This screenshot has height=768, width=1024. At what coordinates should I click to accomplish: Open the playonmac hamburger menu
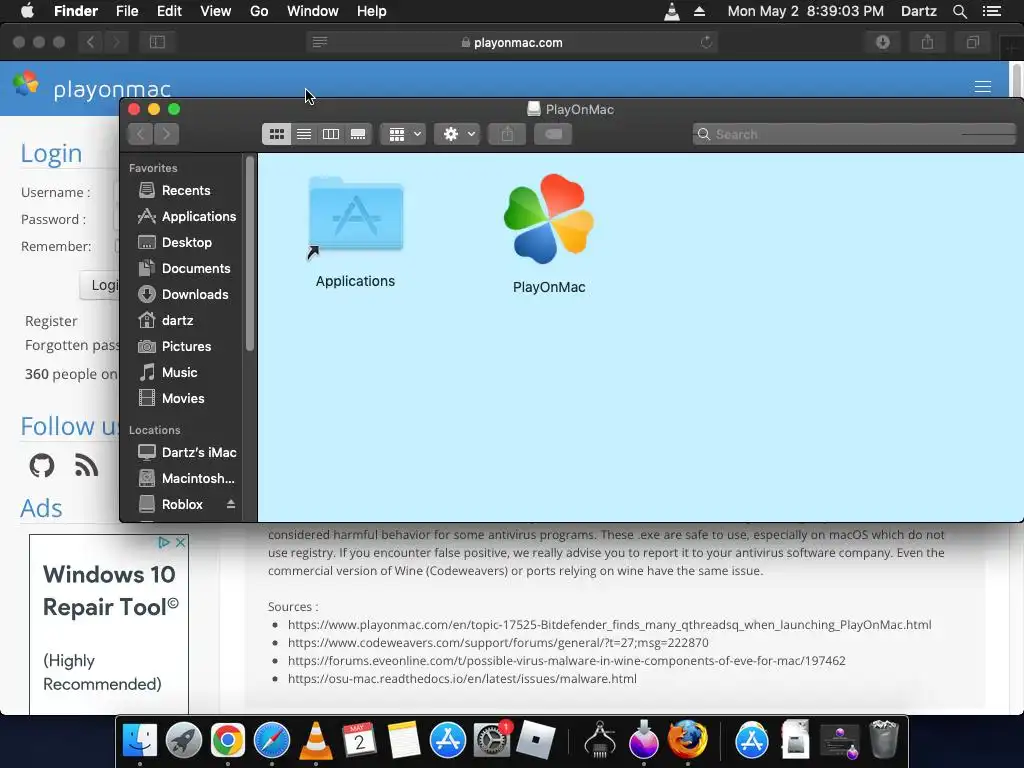click(x=983, y=87)
